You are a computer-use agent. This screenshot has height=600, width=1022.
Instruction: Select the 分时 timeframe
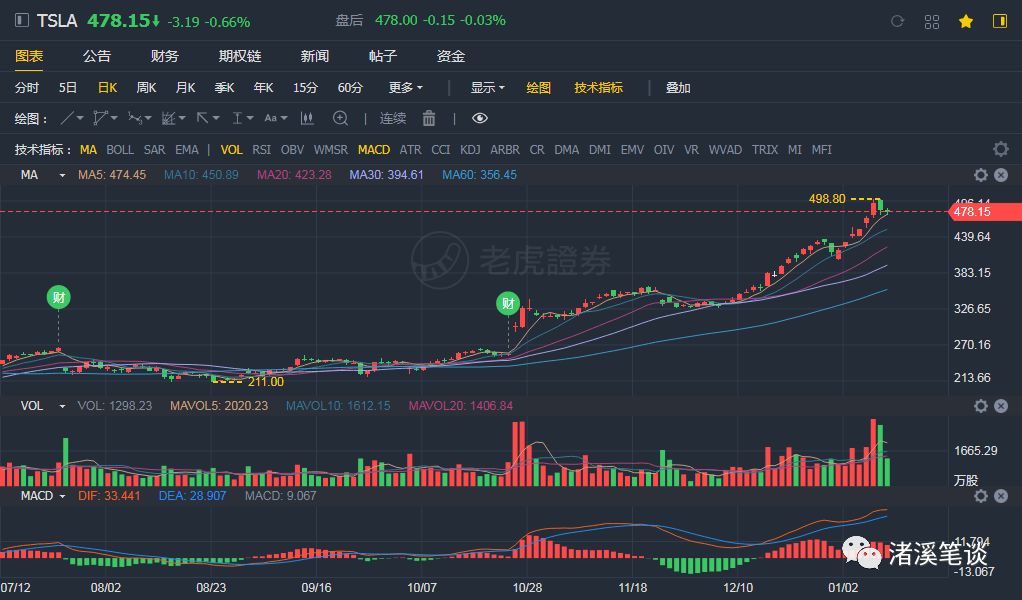27,87
